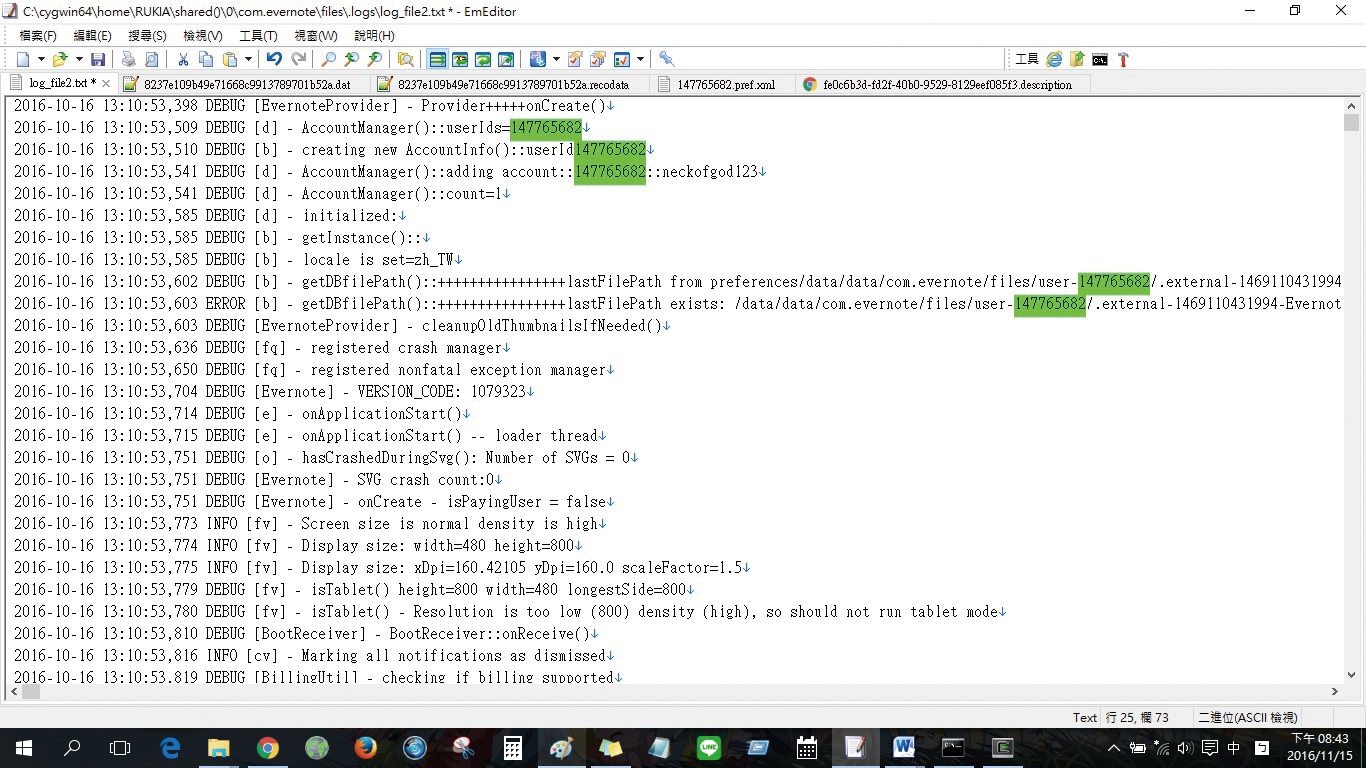Open Google Chrome from the taskbar
The height and width of the screenshot is (768, 1366).
pos(267,747)
